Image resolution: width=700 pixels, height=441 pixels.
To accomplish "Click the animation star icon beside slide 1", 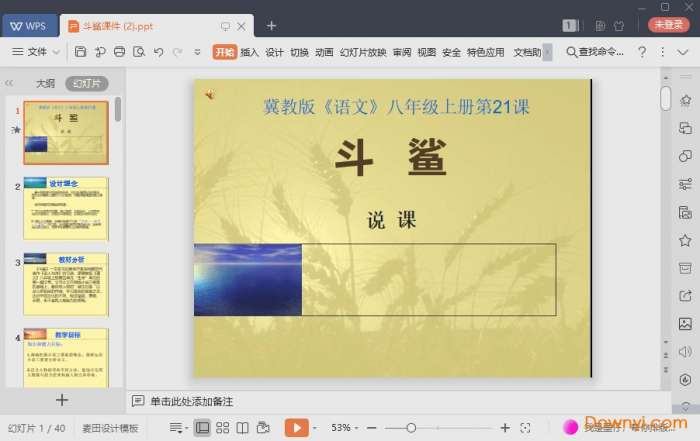I will coord(16,129).
